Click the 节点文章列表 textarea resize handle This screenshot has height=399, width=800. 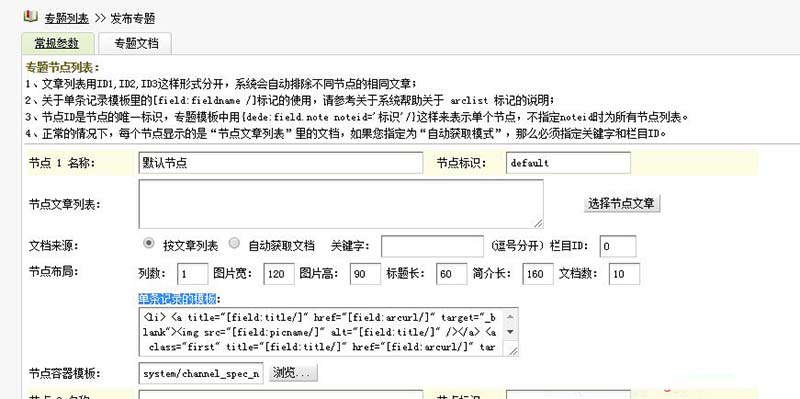coord(538,223)
